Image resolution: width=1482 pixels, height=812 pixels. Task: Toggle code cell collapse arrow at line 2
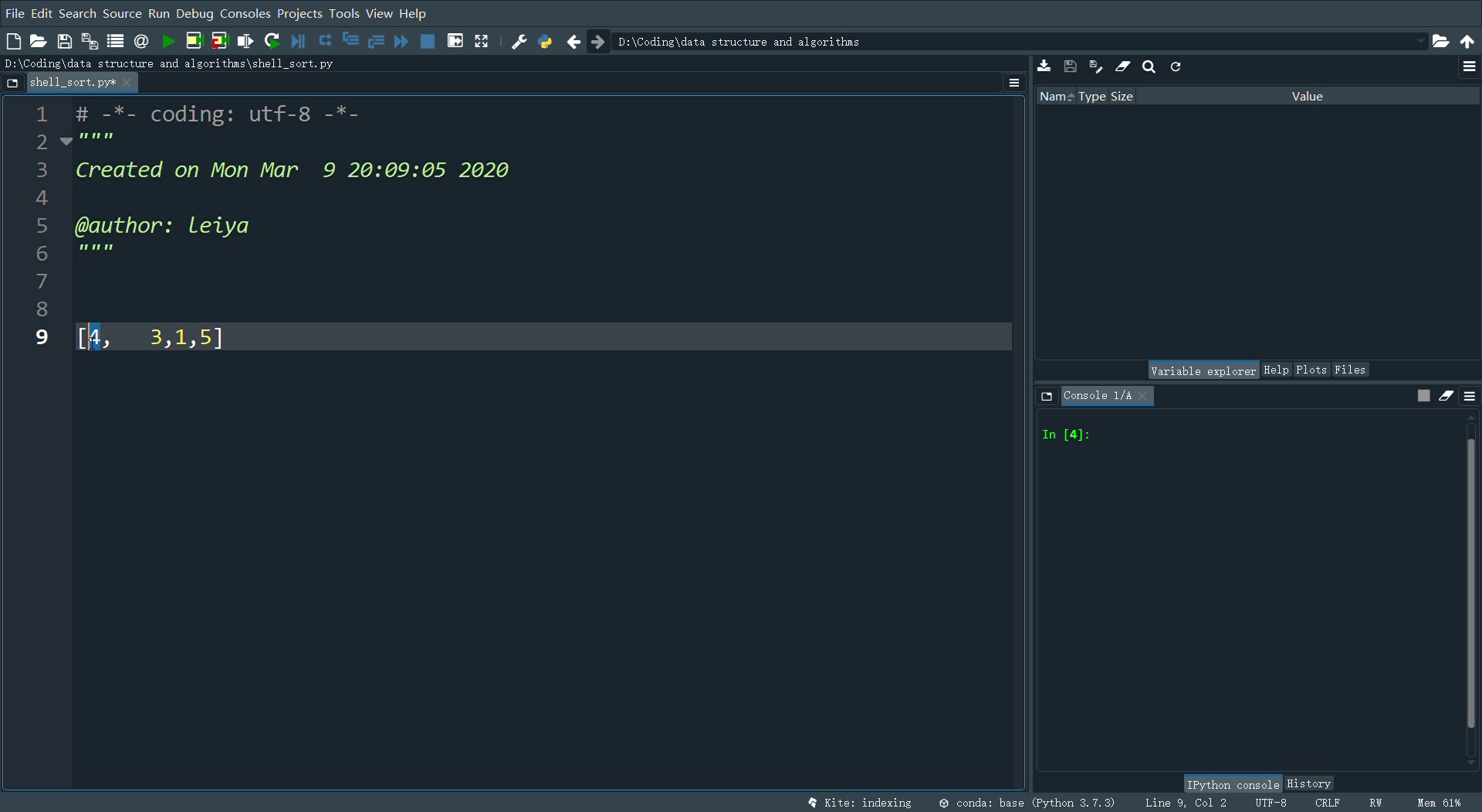point(66,141)
